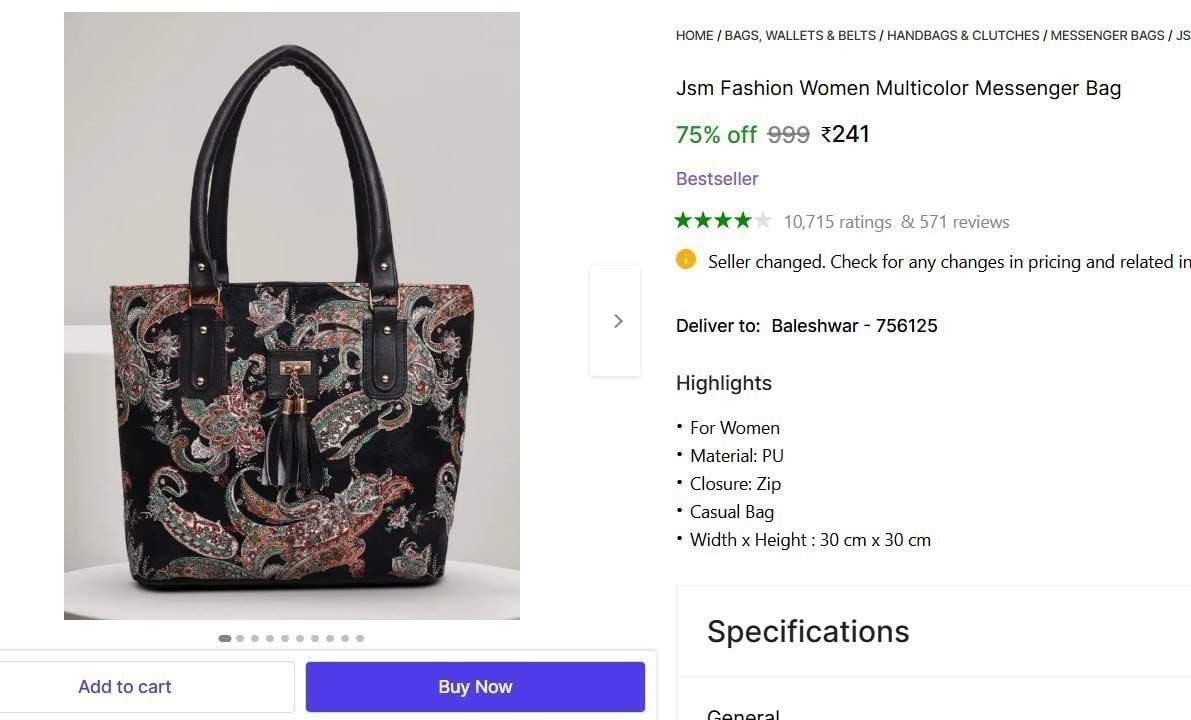Click the rupee price symbol next to 241
Screen dimensions: 1191x720
(x=827, y=134)
